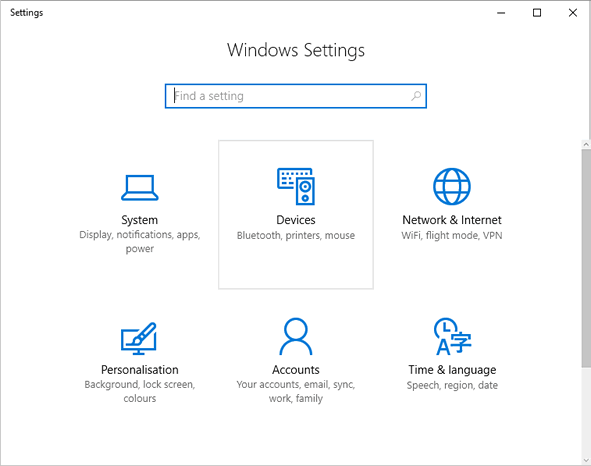
Task: Maximize the Settings window
Action: [537, 13]
